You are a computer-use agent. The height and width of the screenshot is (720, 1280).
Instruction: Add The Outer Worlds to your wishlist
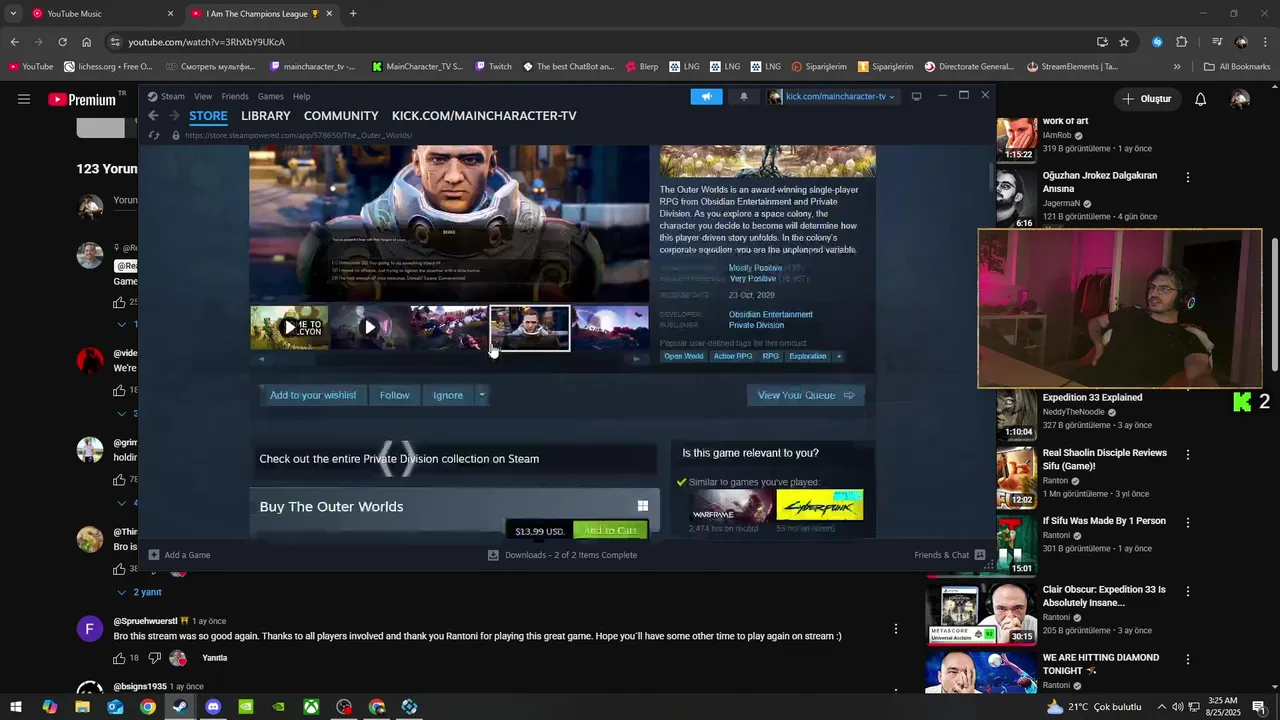313,395
